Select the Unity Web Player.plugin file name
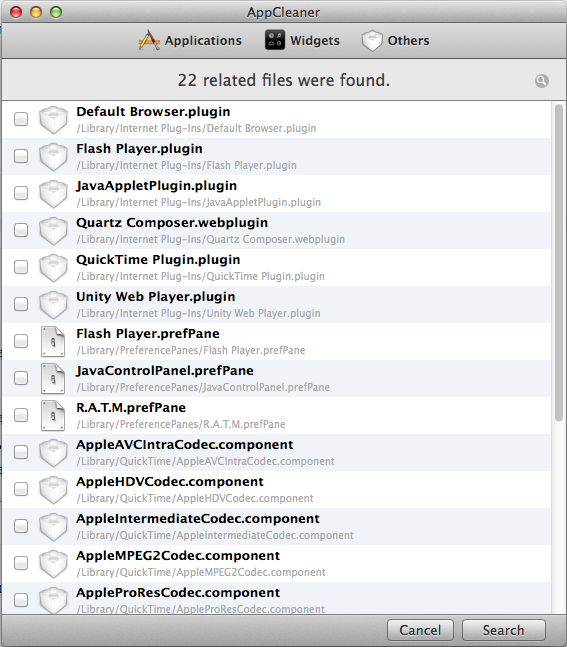 tap(156, 297)
